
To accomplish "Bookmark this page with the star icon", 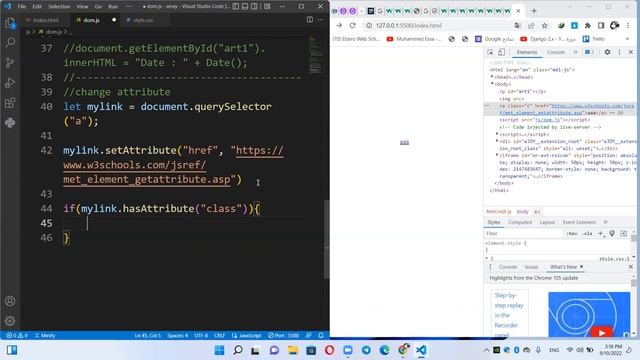I will coord(544,25).
